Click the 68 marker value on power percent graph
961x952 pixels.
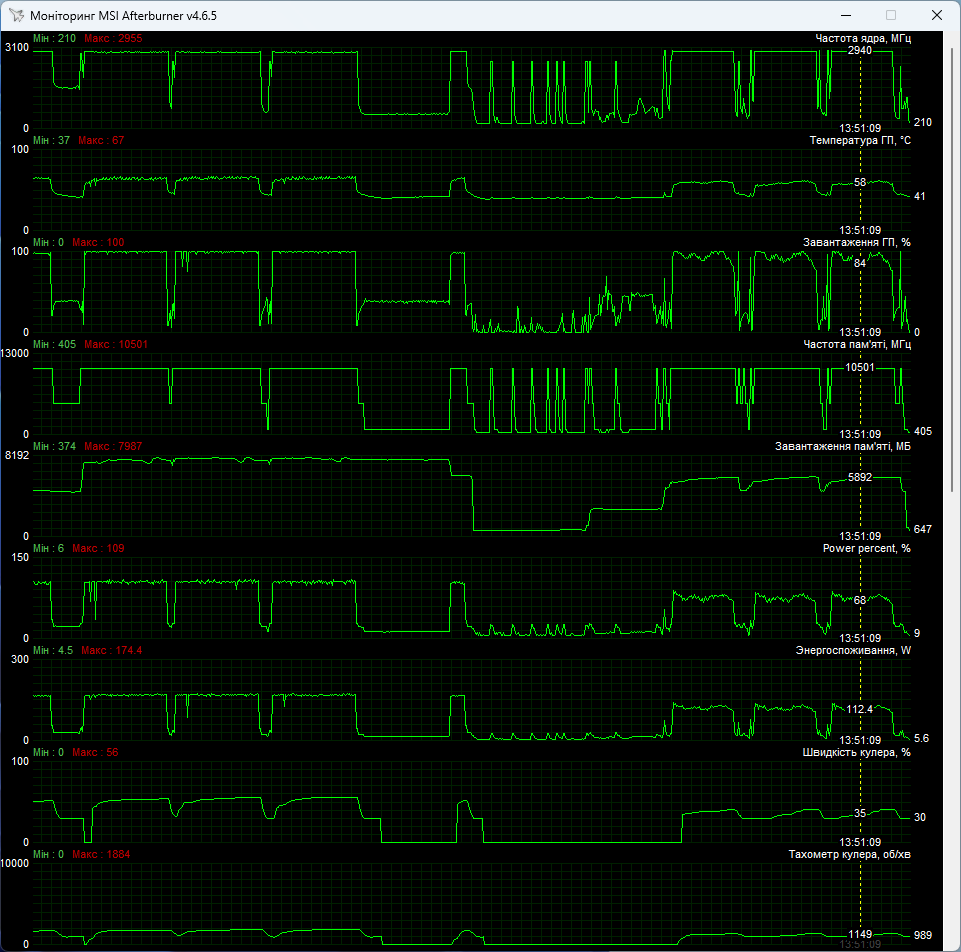[x=860, y=600]
